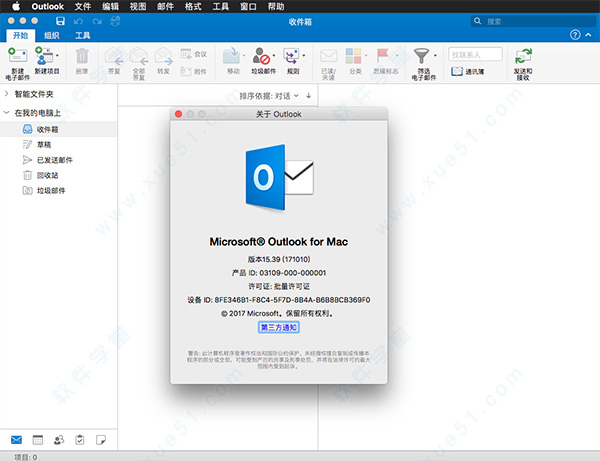Click the Move icon
This screenshot has width=600, height=461.
tap(231, 56)
